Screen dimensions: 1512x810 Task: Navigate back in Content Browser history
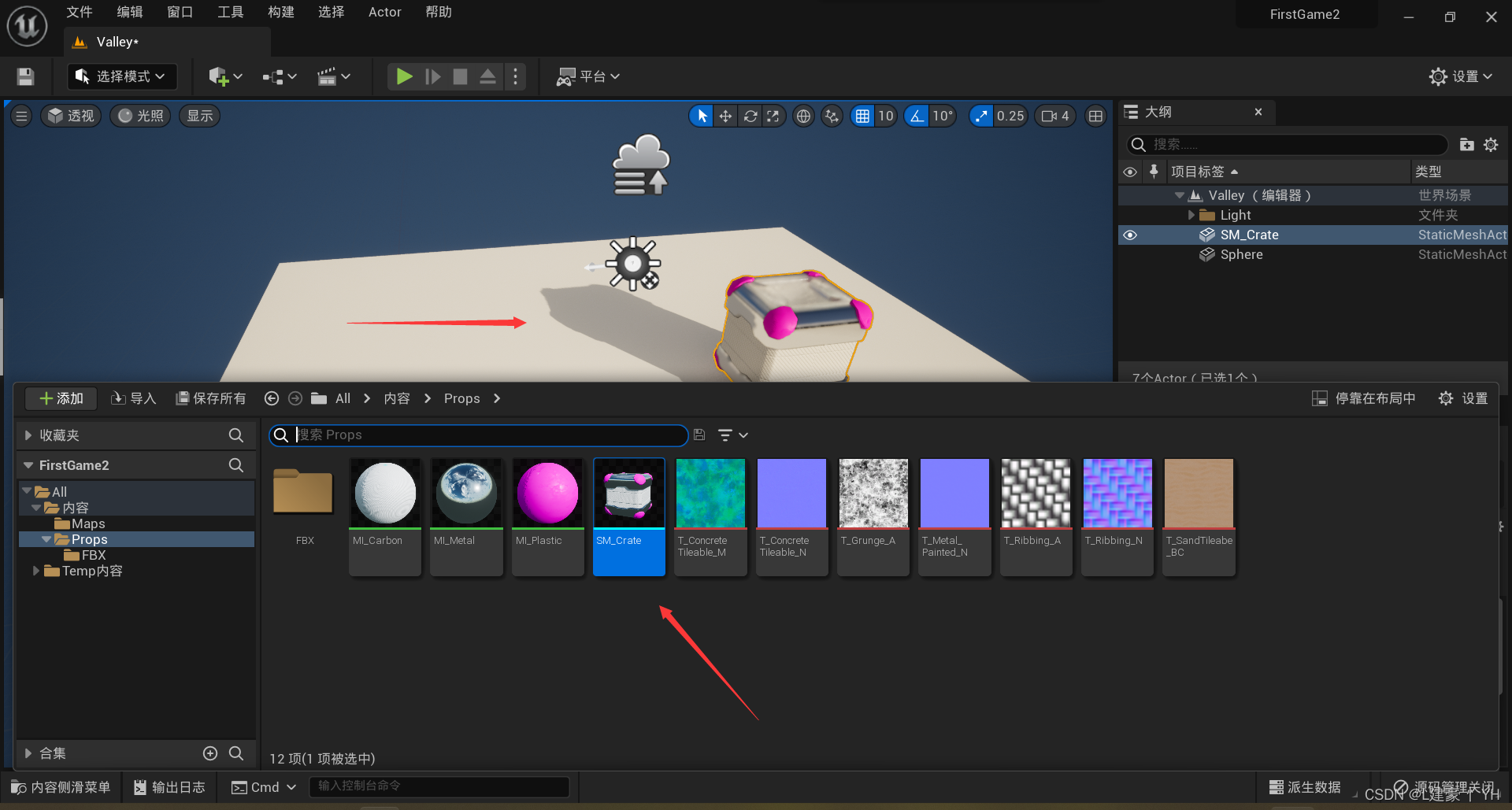pos(272,399)
